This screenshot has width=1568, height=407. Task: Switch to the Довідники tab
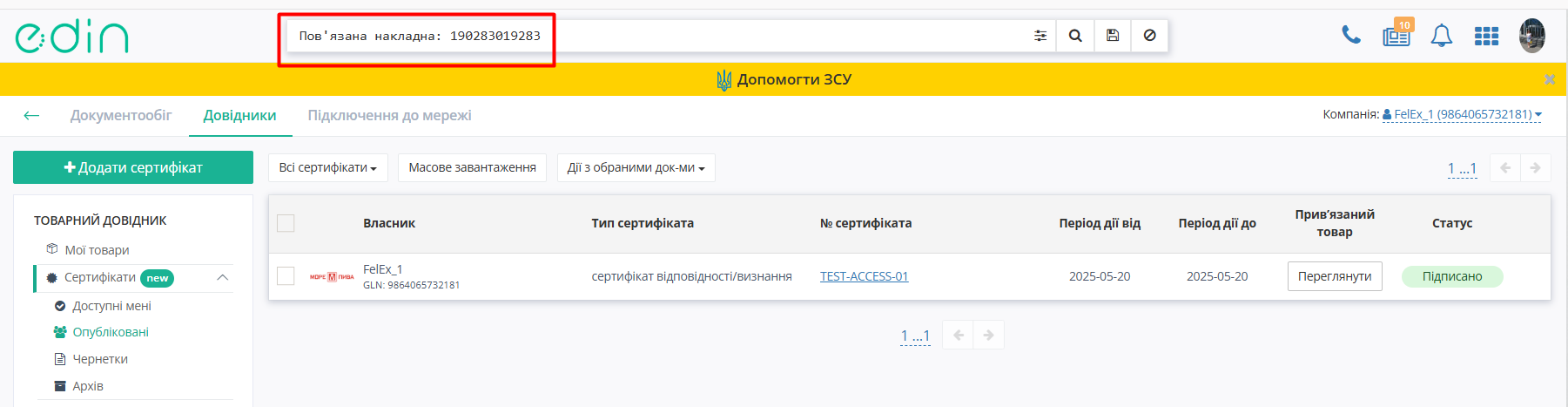[240, 115]
